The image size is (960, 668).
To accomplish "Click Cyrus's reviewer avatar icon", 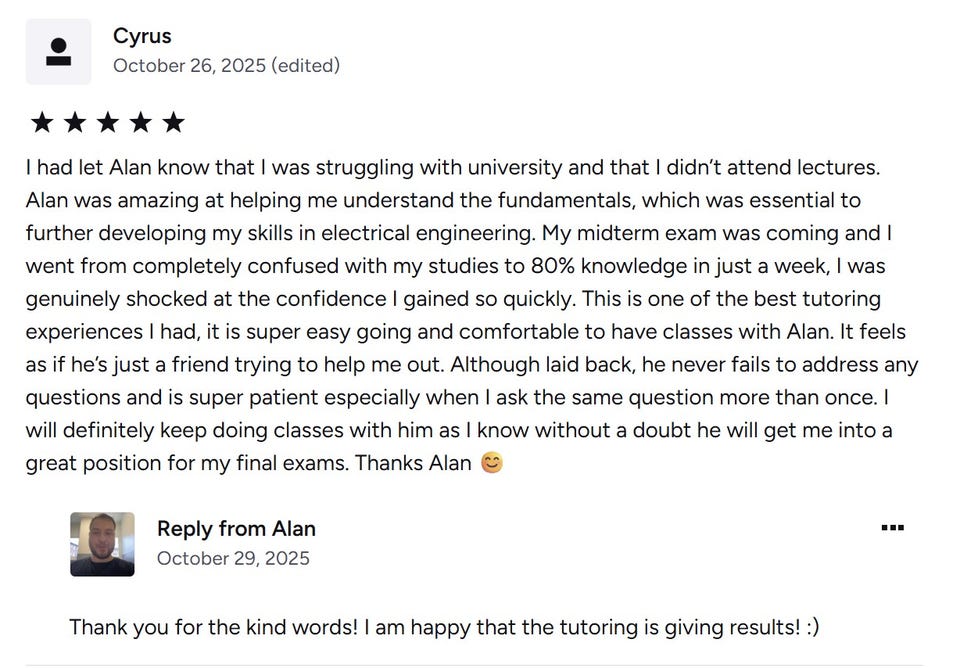I will pyautogui.click(x=58, y=51).
